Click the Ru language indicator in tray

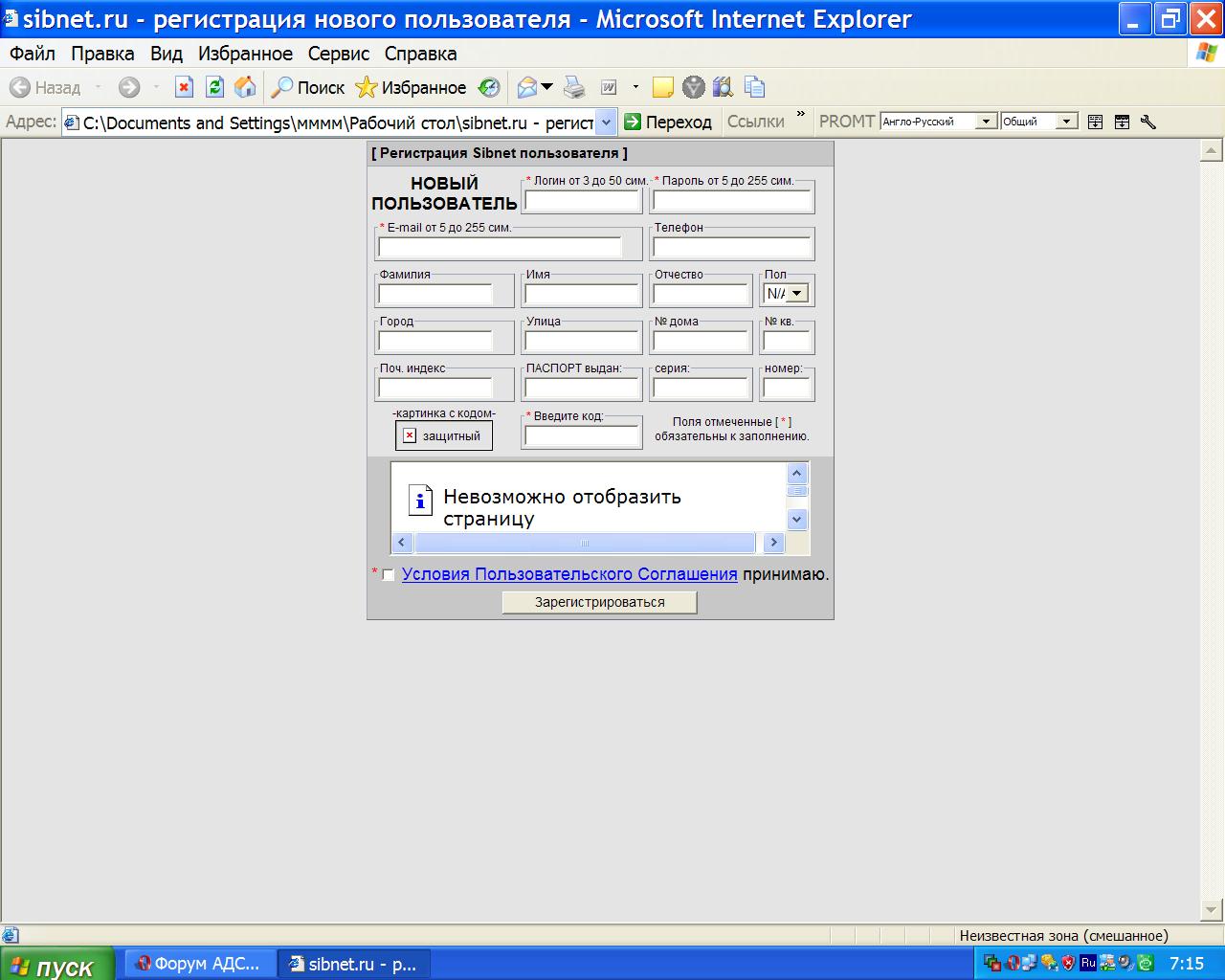click(1088, 963)
